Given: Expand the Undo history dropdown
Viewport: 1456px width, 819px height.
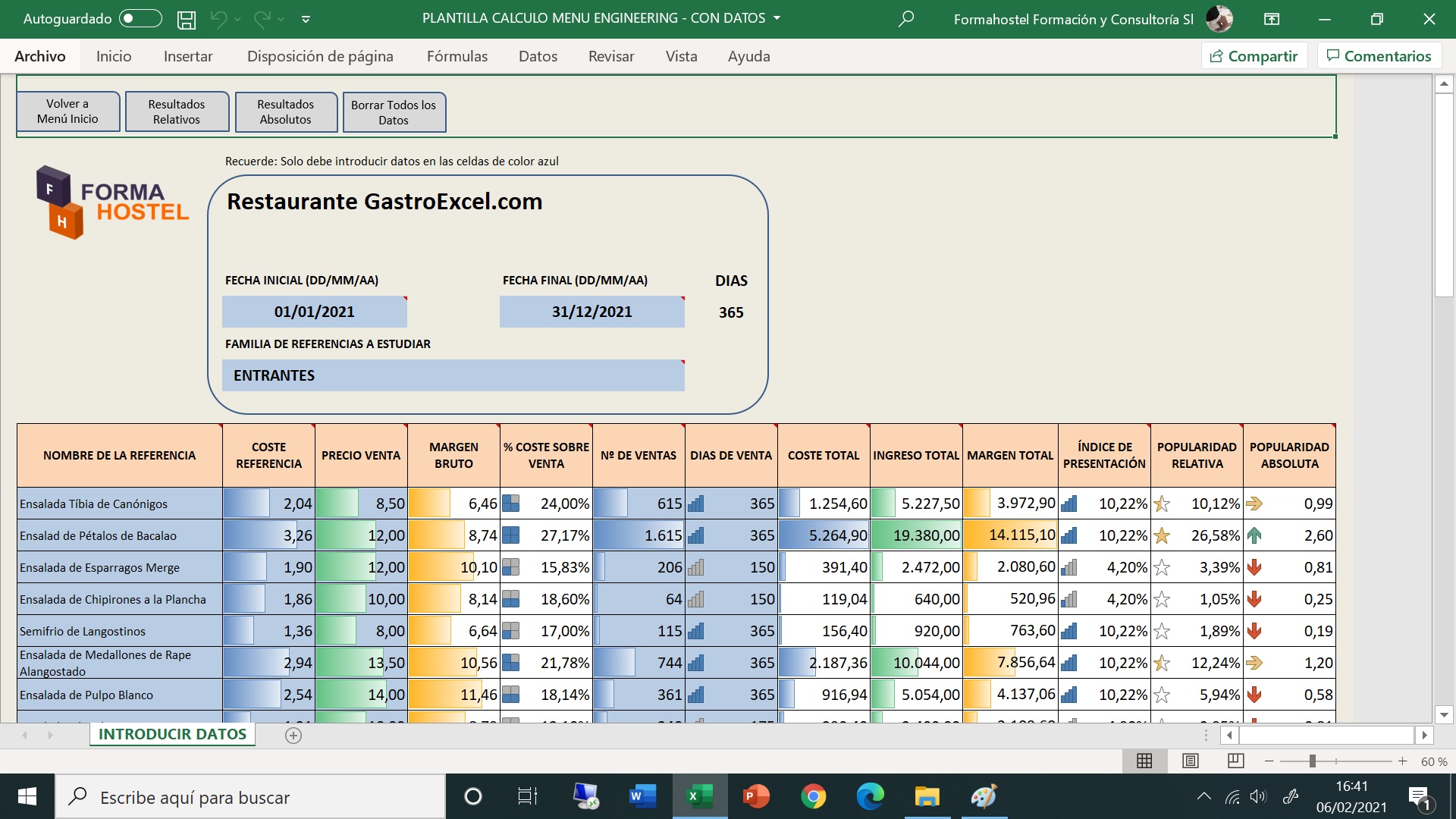Looking at the screenshot, I should (237, 19).
